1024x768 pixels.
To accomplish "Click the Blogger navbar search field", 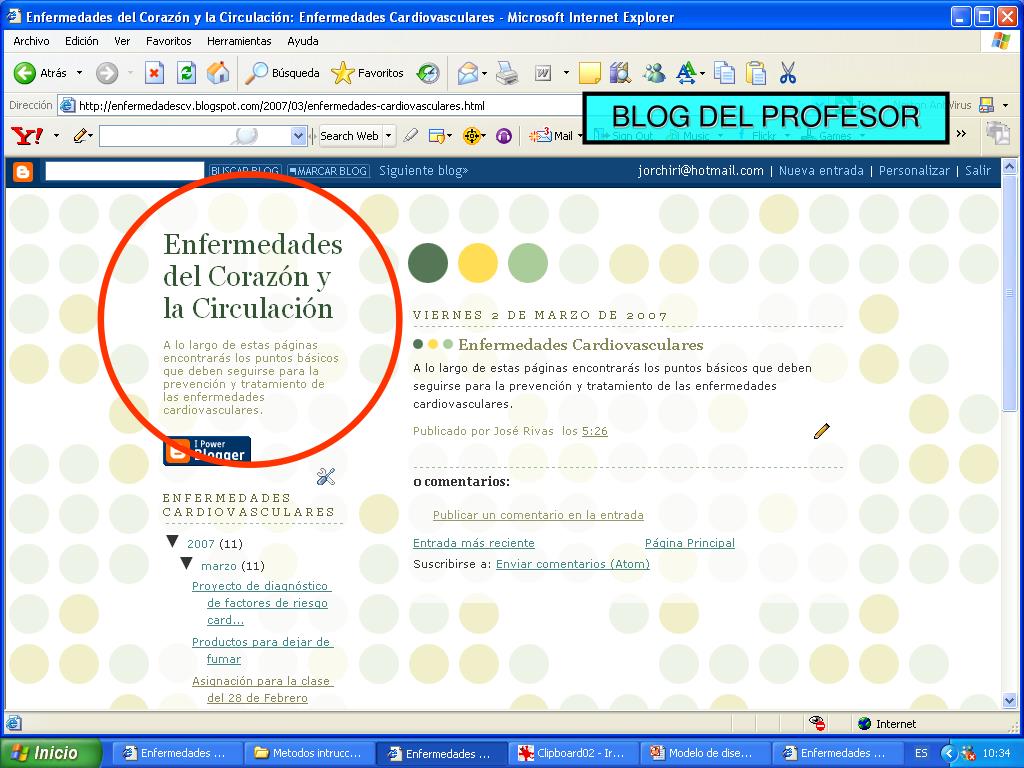I will click(x=125, y=170).
